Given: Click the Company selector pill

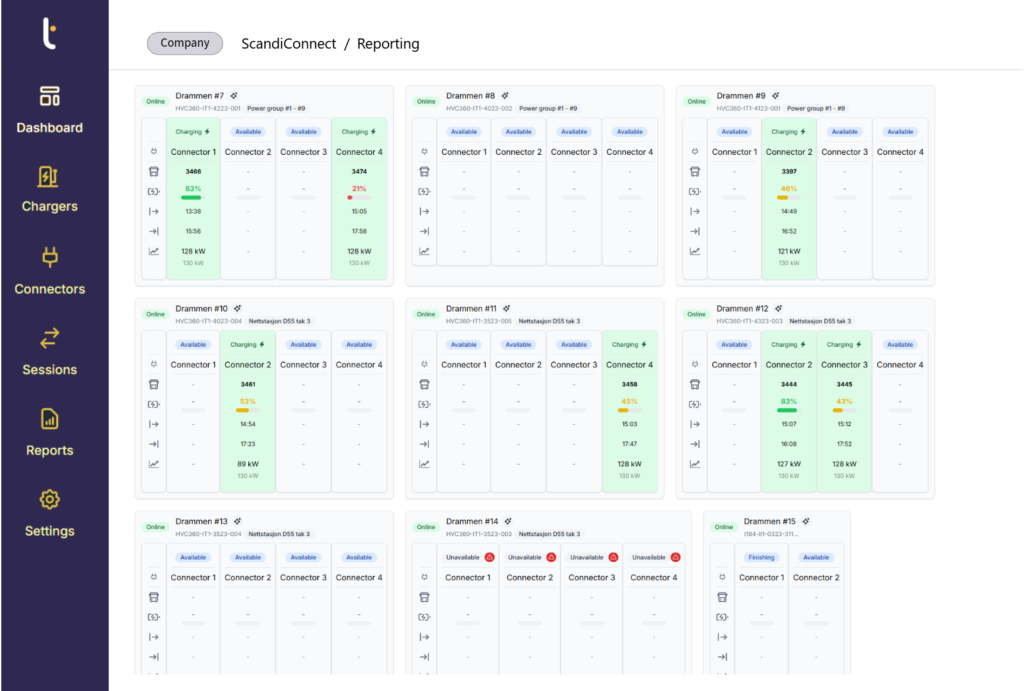Looking at the screenshot, I should 185,43.
